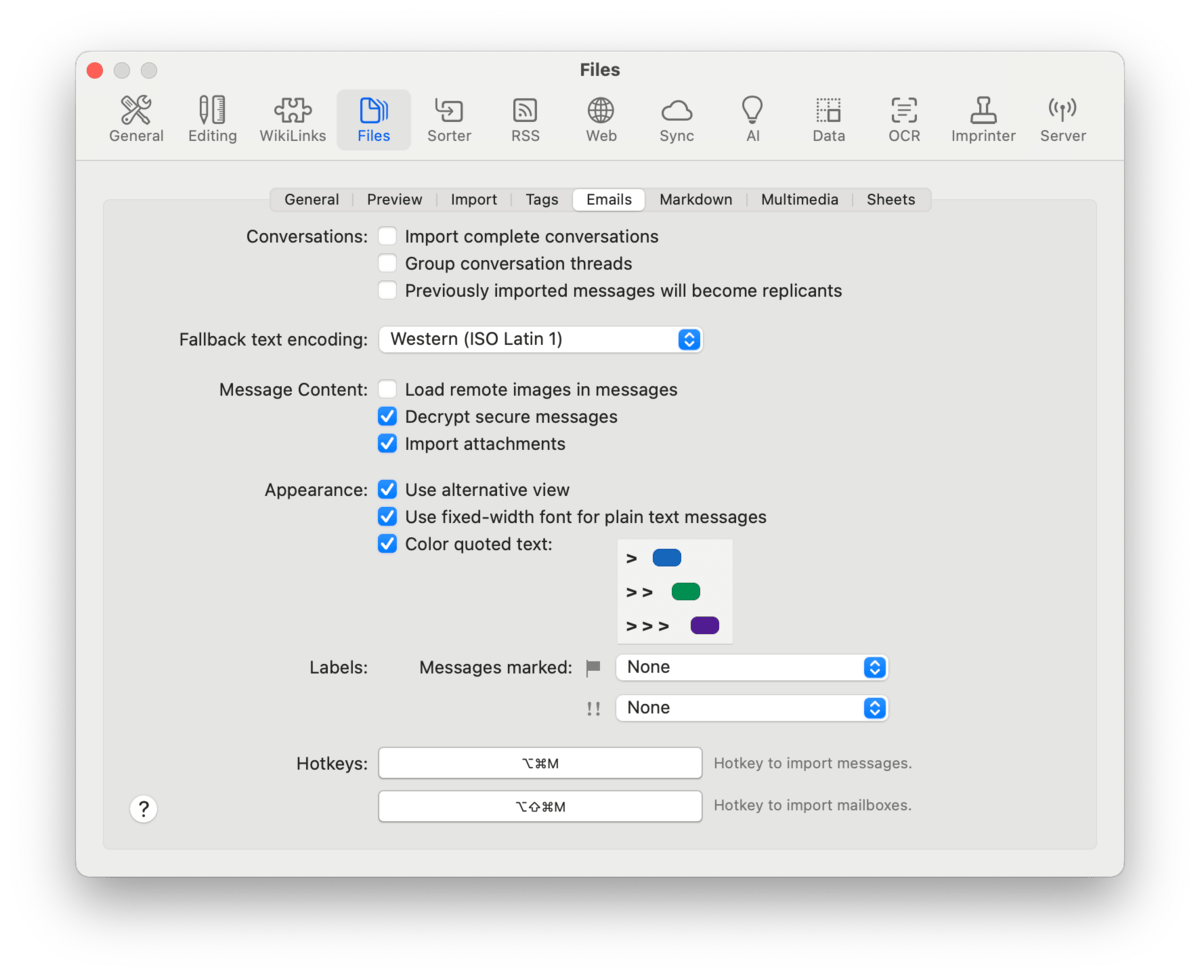Switch to the Markdown tab
Image resolution: width=1200 pixels, height=977 pixels.
coord(696,200)
